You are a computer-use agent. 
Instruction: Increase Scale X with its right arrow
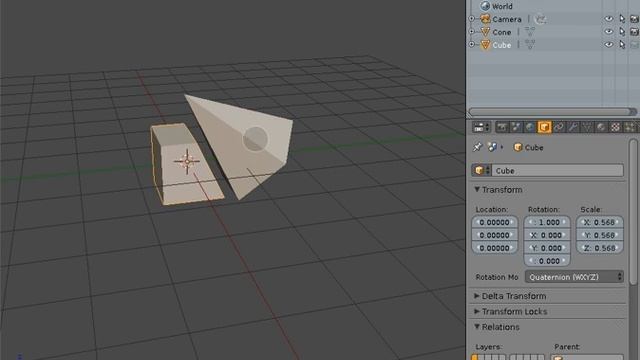618,222
